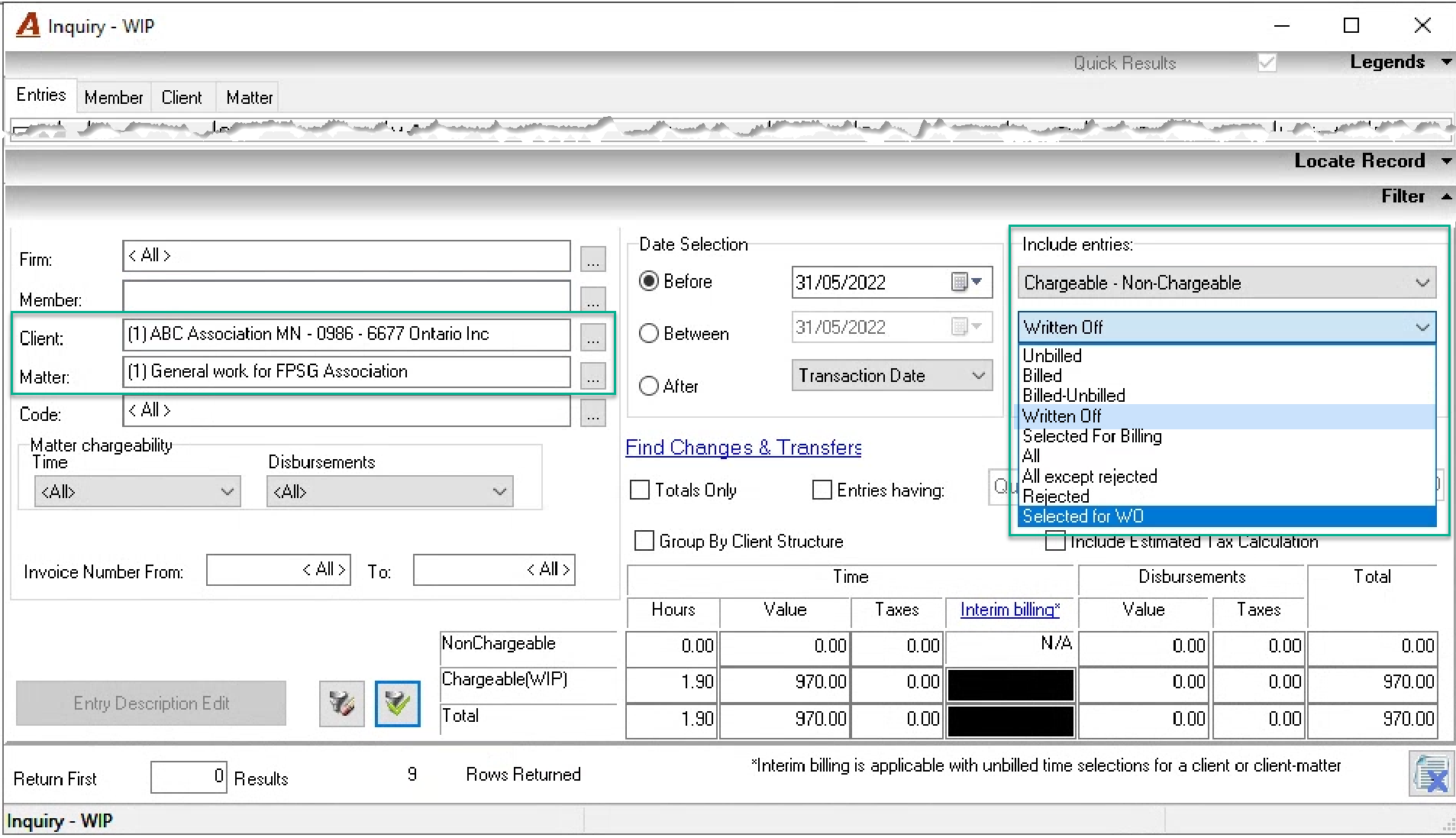Select the Before date radio button
The image size is (1456, 838).
[649, 281]
